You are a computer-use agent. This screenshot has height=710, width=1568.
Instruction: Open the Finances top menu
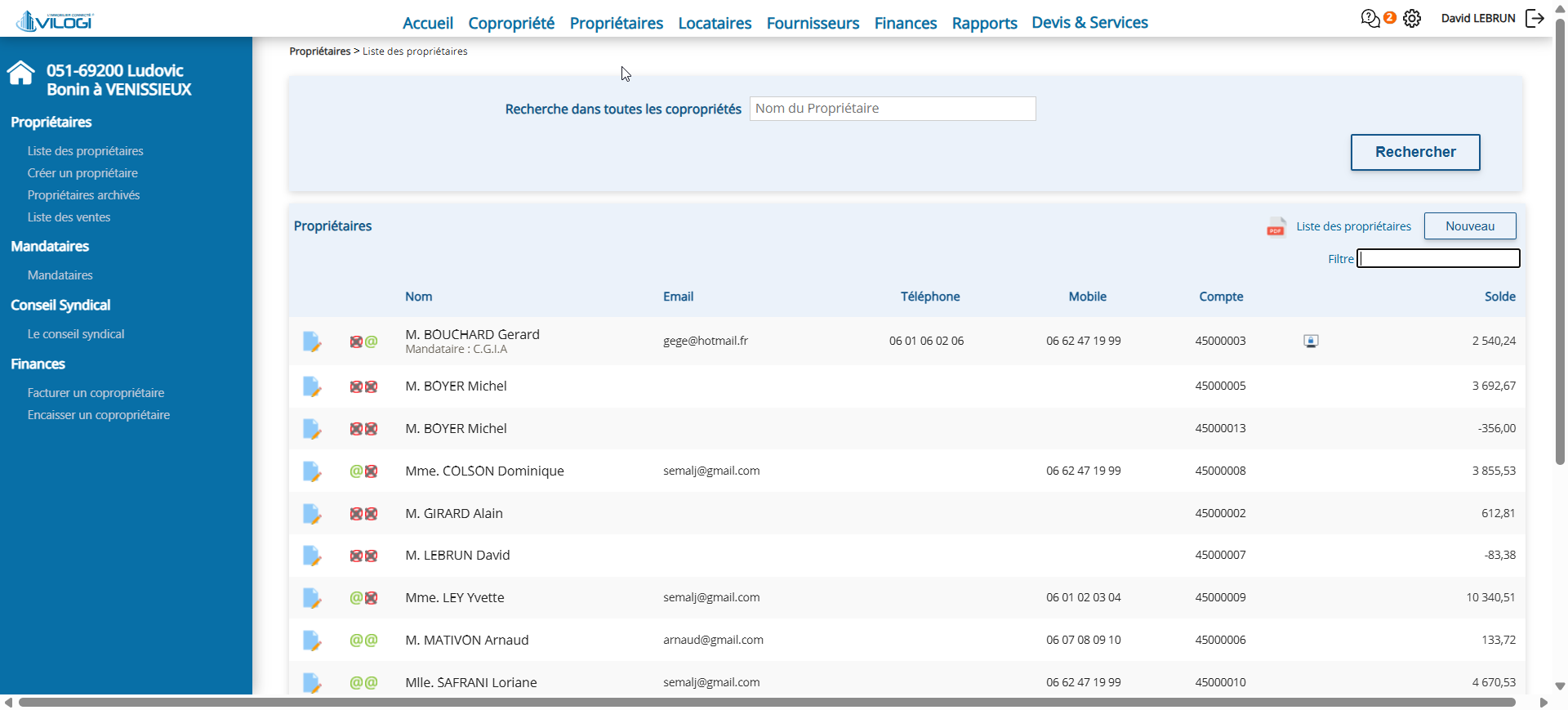(x=906, y=23)
